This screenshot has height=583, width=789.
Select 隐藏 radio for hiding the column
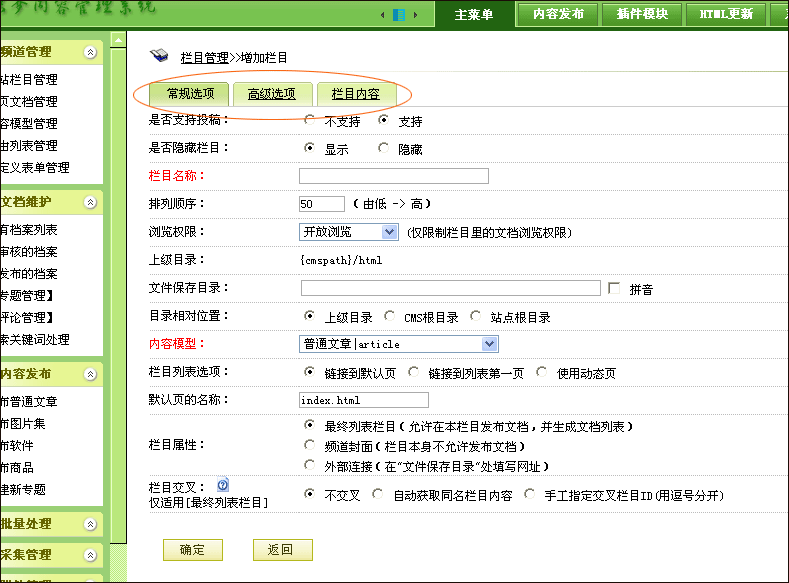pyautogui.click(x=384, y=148)
